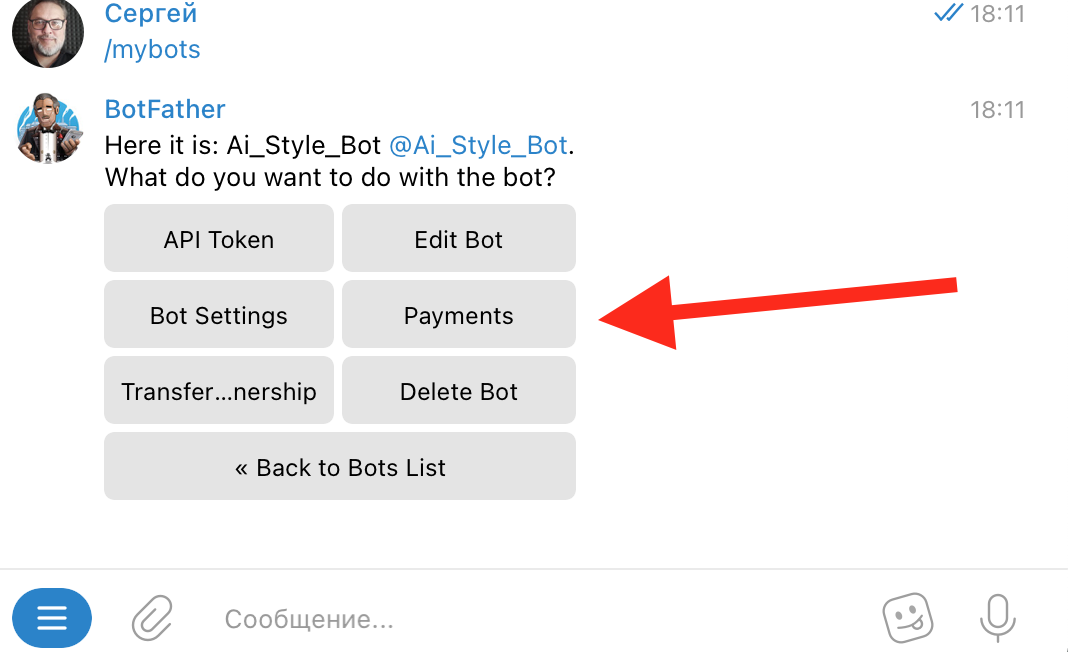Click BotFather's profile avatar

pyautogui.click(x=48, y=128)
